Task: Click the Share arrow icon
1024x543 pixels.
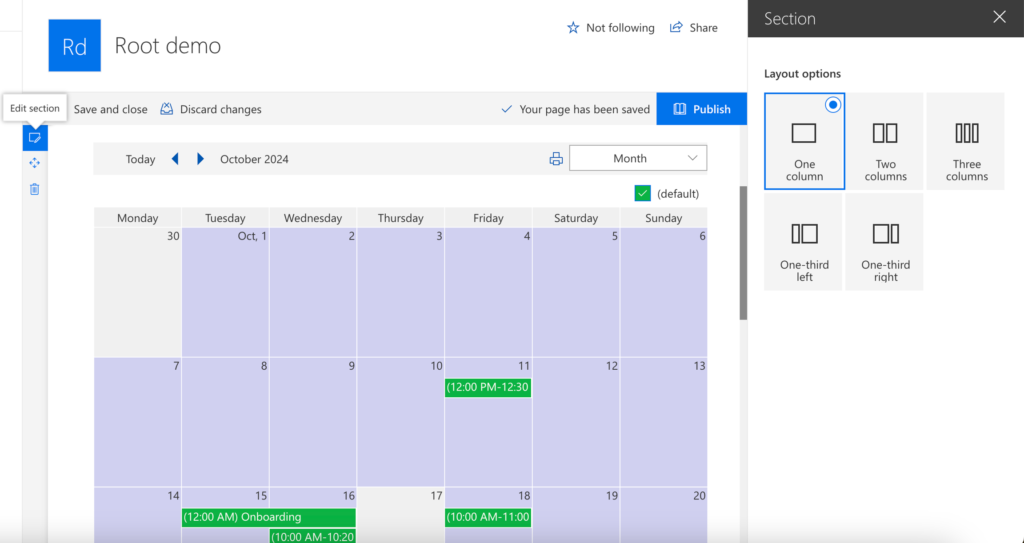Action: tap(676, 27)
